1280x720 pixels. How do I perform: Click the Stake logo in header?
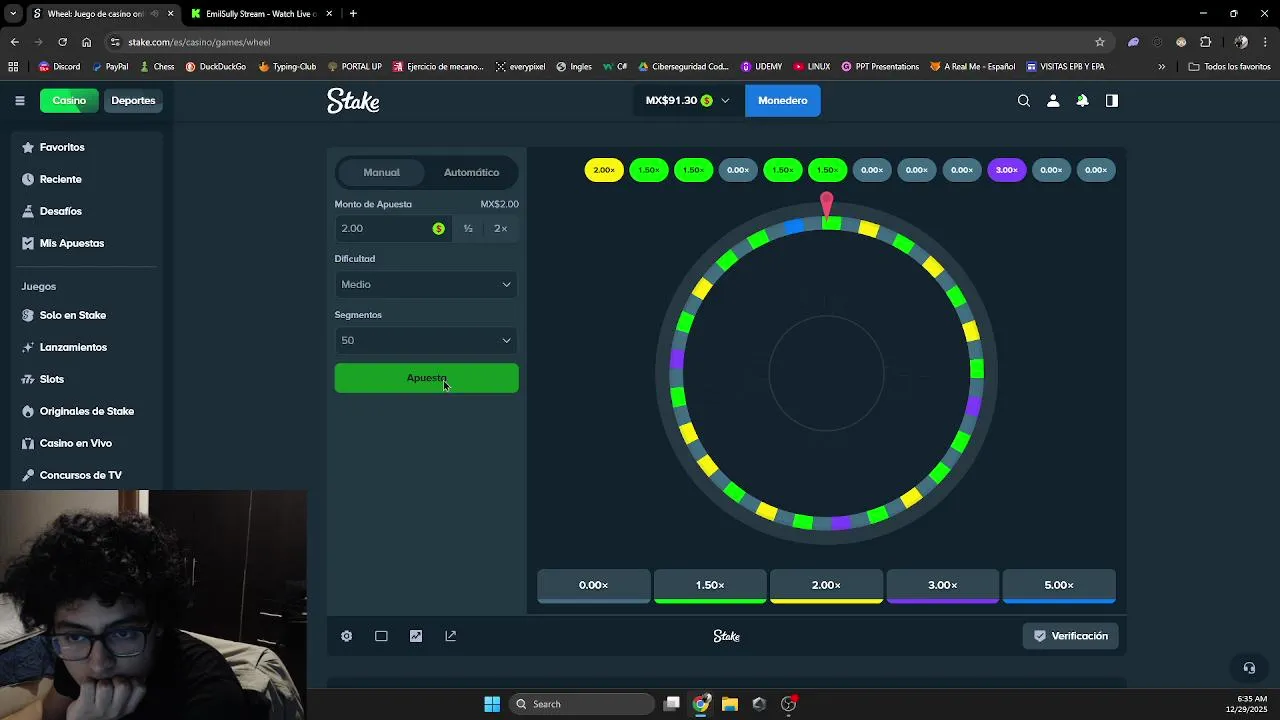pos(353,101)
